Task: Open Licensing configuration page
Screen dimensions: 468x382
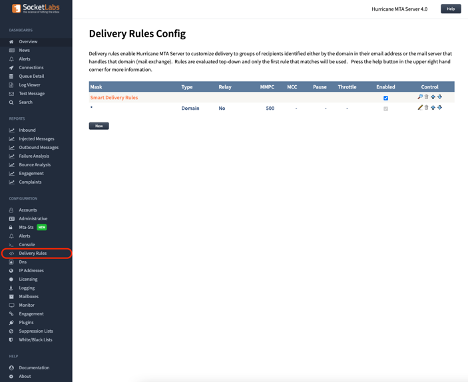Action: (28, 279)
